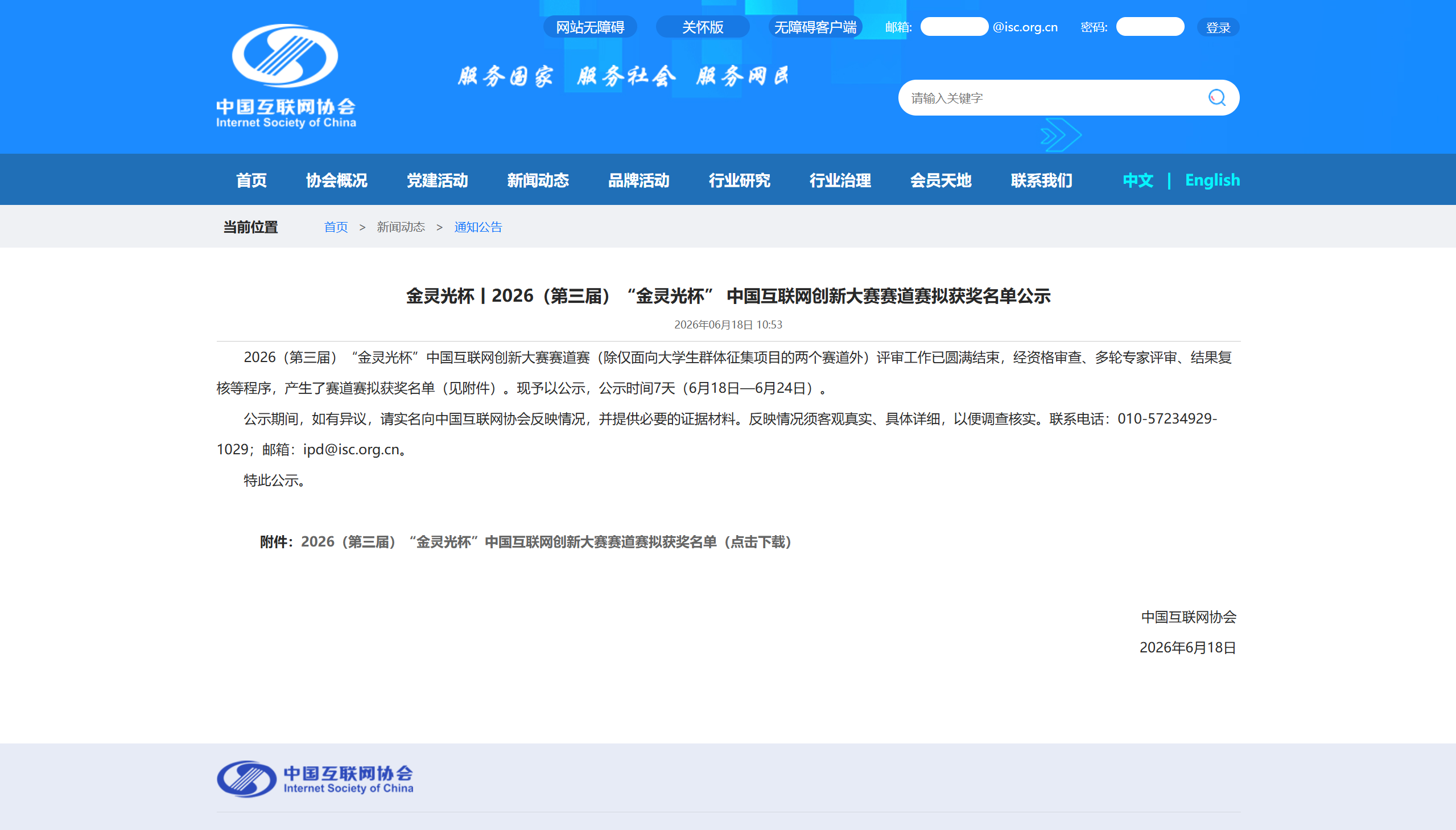Click the 当前位置 label
The height and width of the screenshot is (830, 1456).
tap(250, 227)
